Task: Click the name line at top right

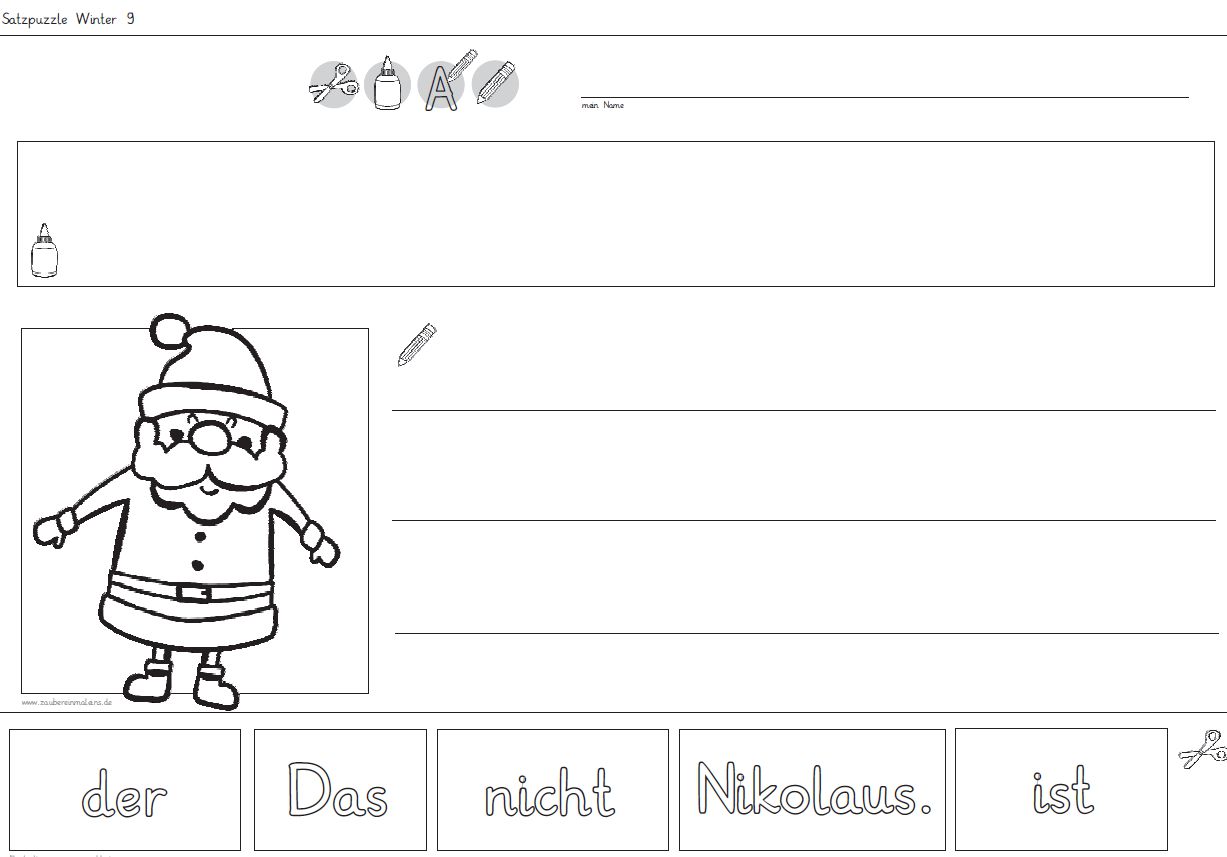Action: click(885, 97)
